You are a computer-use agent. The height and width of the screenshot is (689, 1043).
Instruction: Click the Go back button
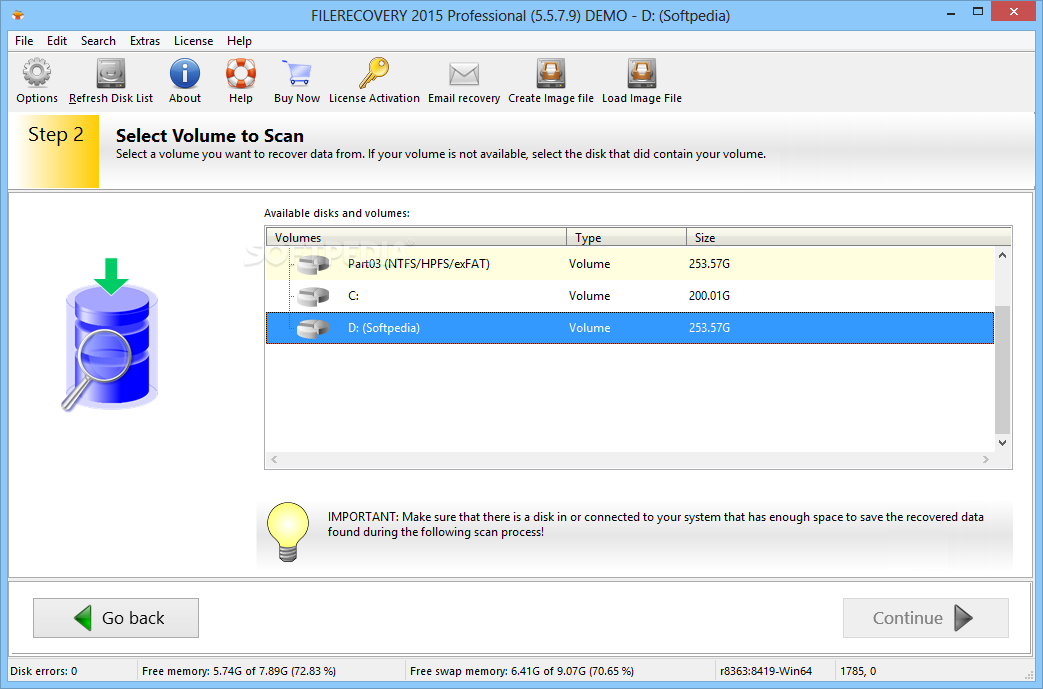click(116, 618)
